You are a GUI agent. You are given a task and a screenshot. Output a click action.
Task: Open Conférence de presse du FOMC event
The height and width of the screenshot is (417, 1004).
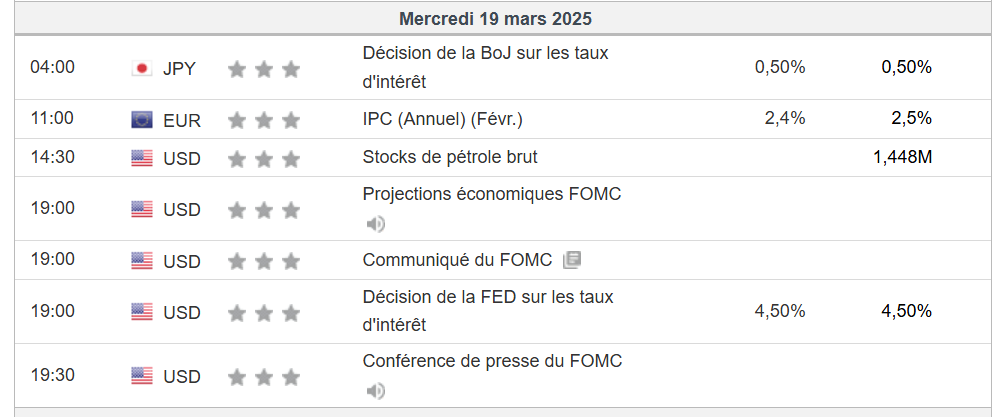tap(492, 360)
